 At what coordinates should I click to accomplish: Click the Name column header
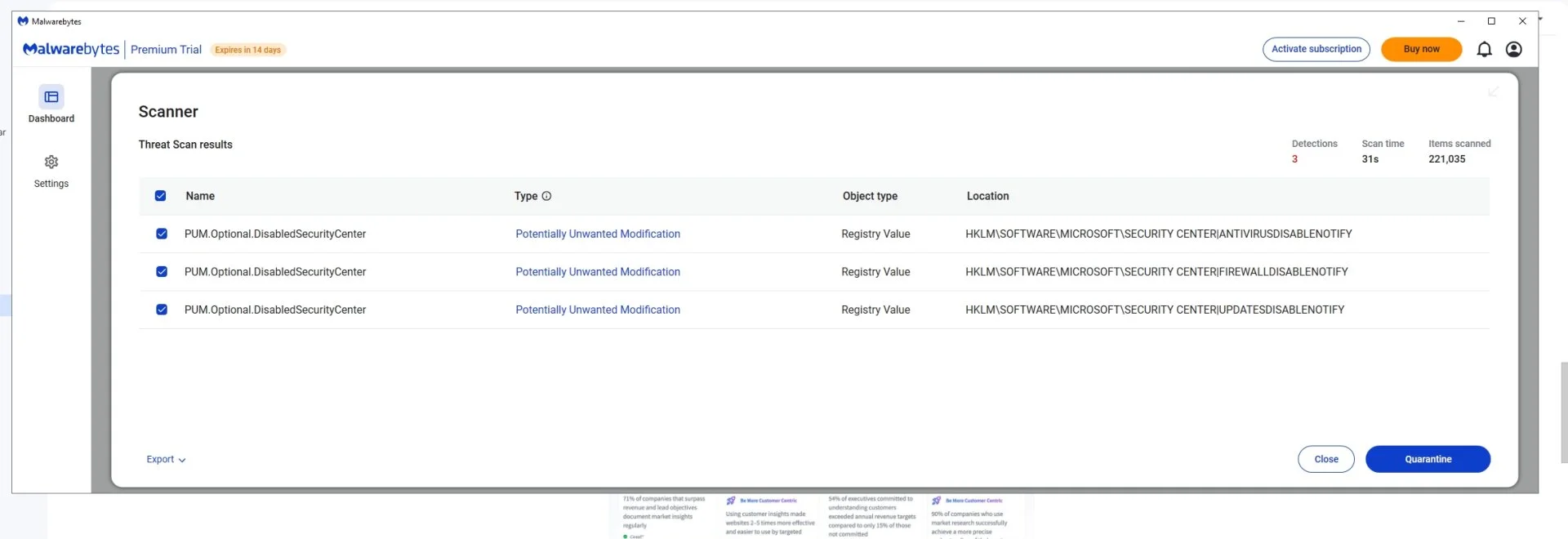(200, 196)
